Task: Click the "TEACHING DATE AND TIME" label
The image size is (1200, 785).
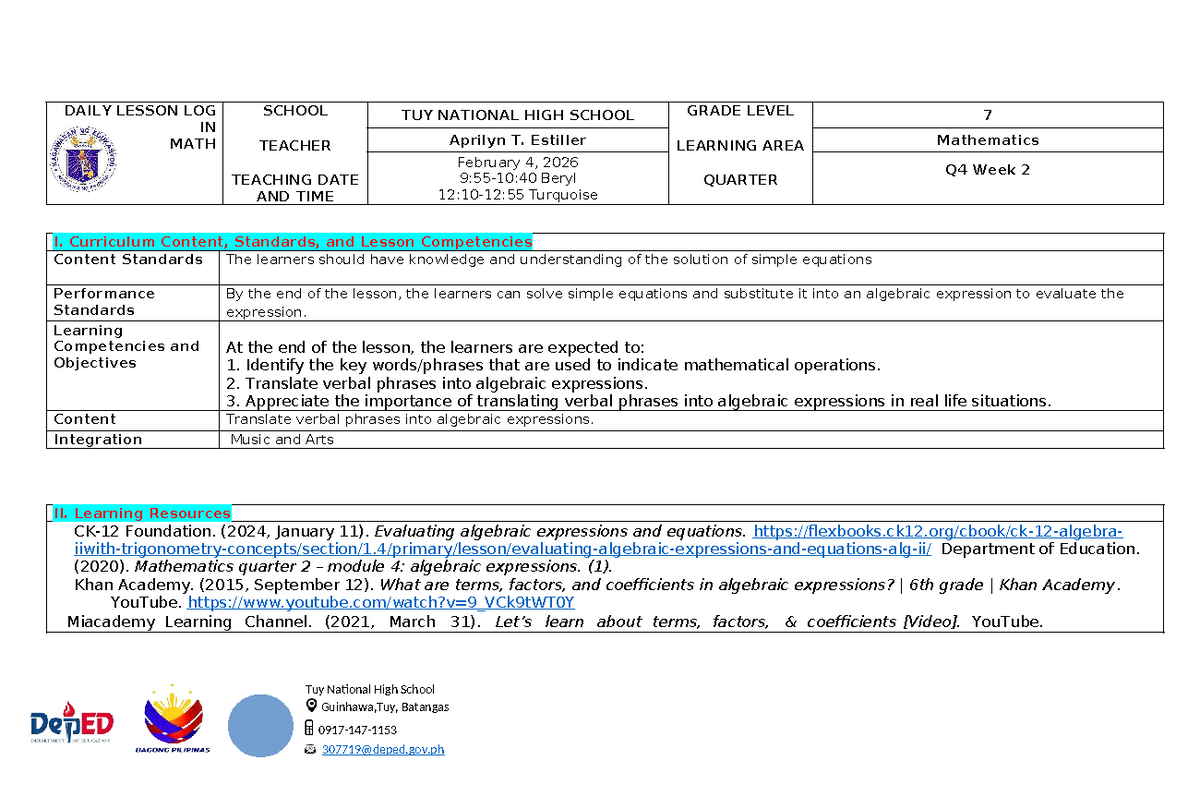Action: coord(295,188)
